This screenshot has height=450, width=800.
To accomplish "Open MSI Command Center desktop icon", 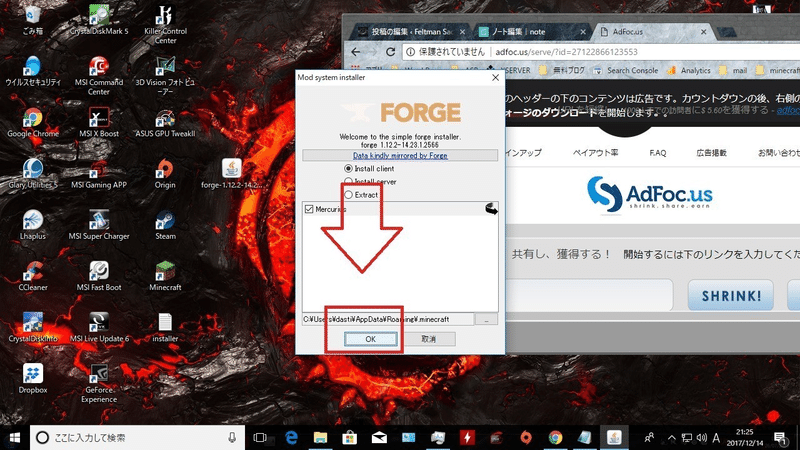I will [99, 76].
